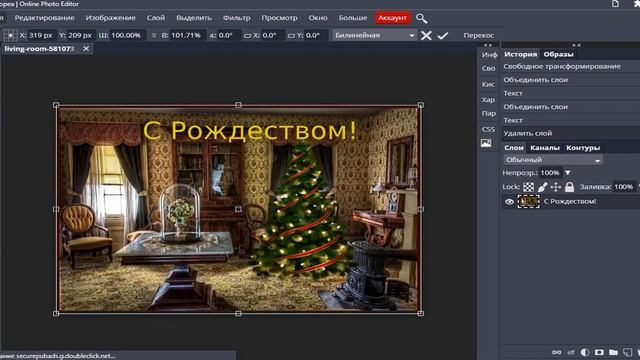Create a new folder group icon
This screenshot has width=640, height=360.
(613, 352)
